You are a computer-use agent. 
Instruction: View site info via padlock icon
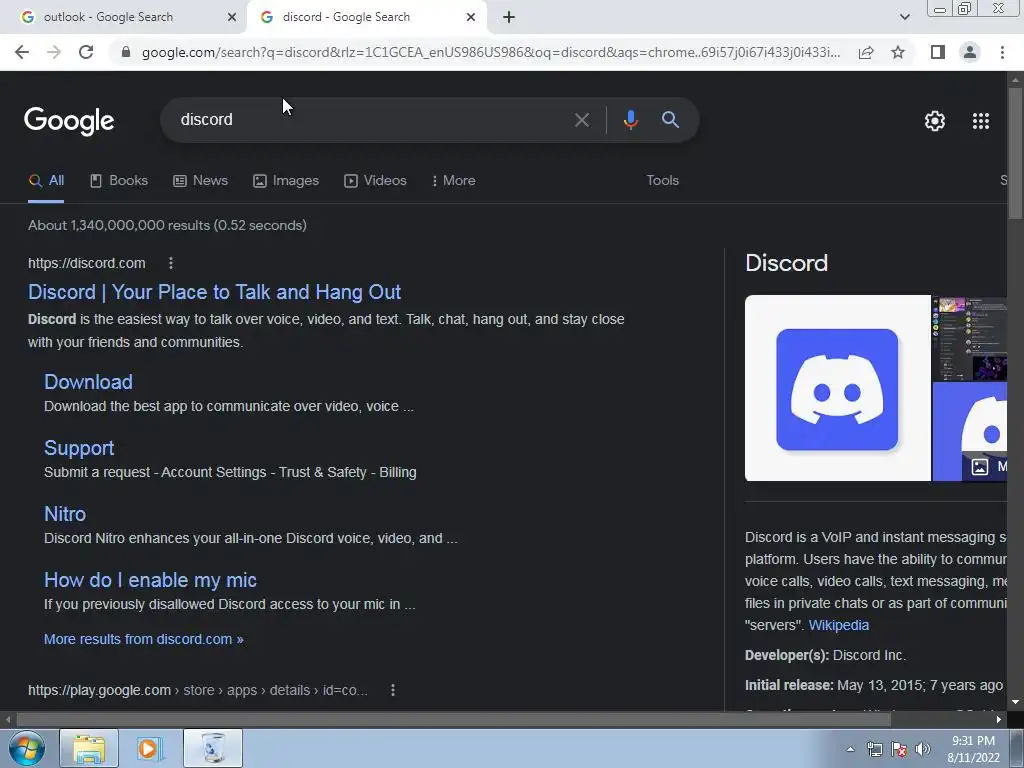[126, 52]
